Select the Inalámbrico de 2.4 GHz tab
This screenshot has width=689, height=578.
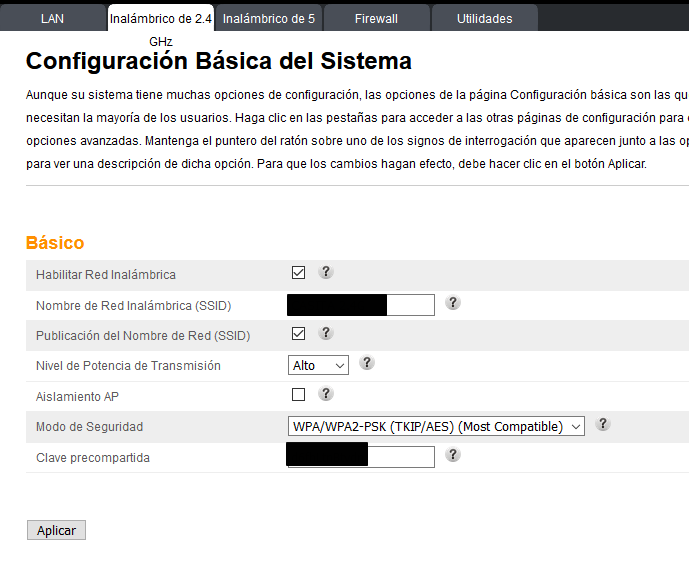coord(160,18)
